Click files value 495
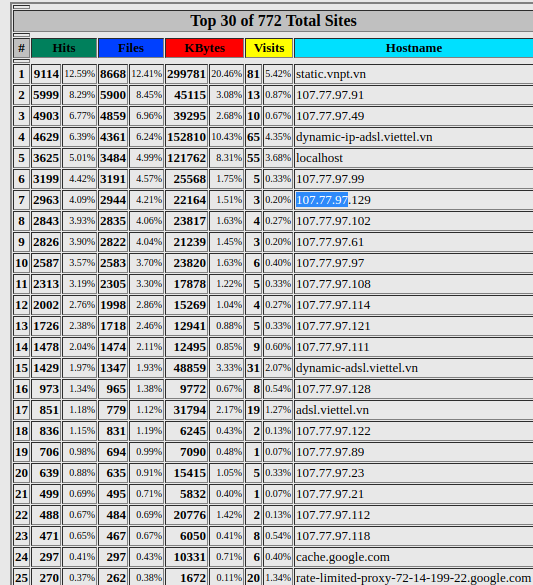The image size is (533, 585). (116, 494)
